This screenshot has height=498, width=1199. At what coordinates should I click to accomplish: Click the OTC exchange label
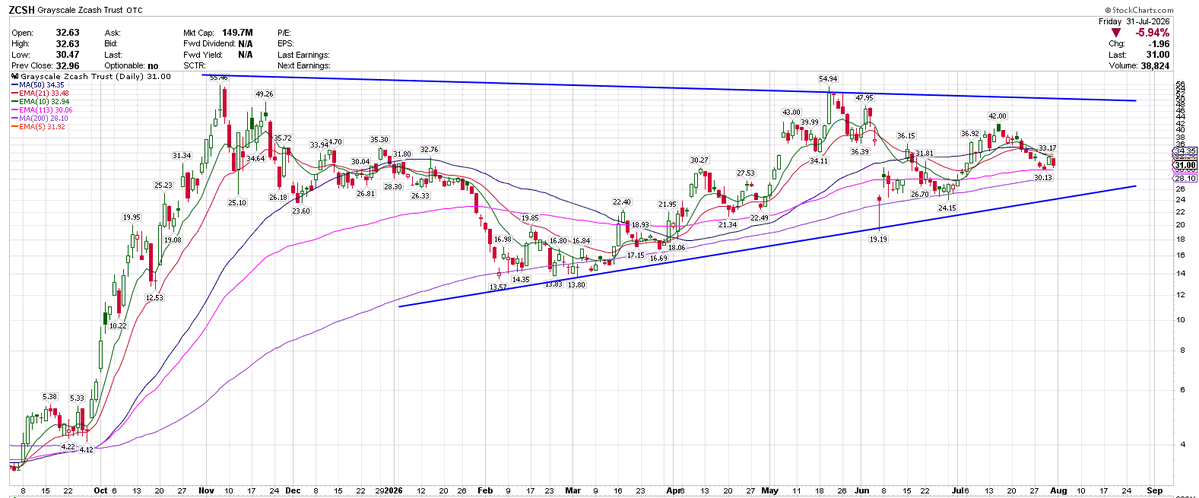point(136,11)
